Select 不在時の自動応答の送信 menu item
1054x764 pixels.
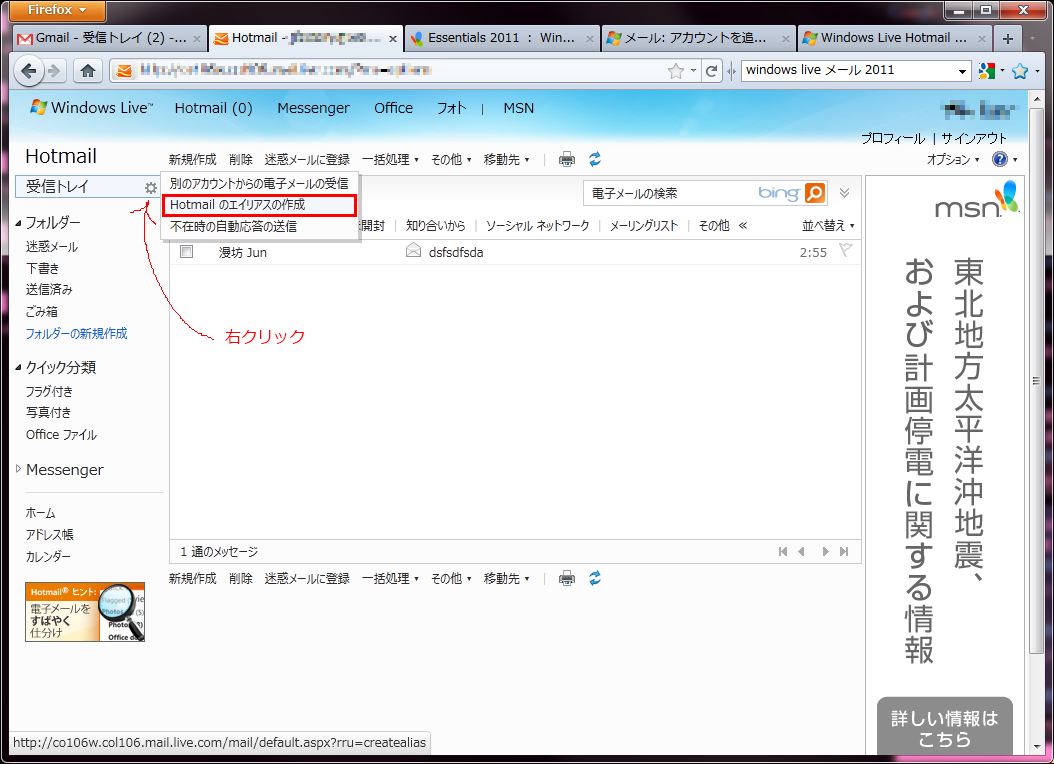(x=259, y=226)
